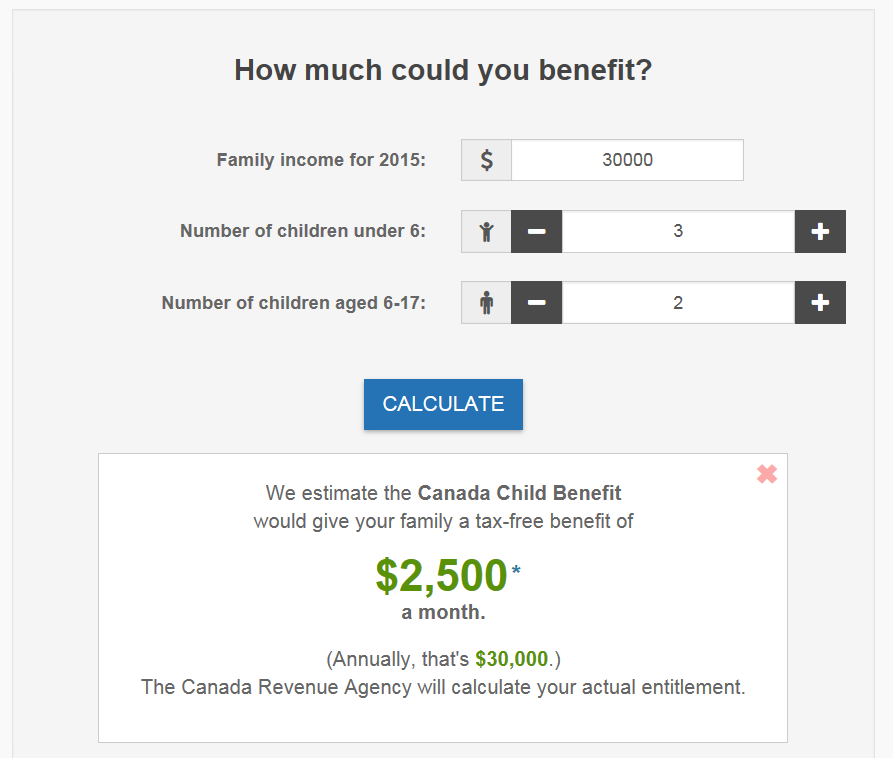Click the "Number of children aged 6-17" label

click(294, 303)
